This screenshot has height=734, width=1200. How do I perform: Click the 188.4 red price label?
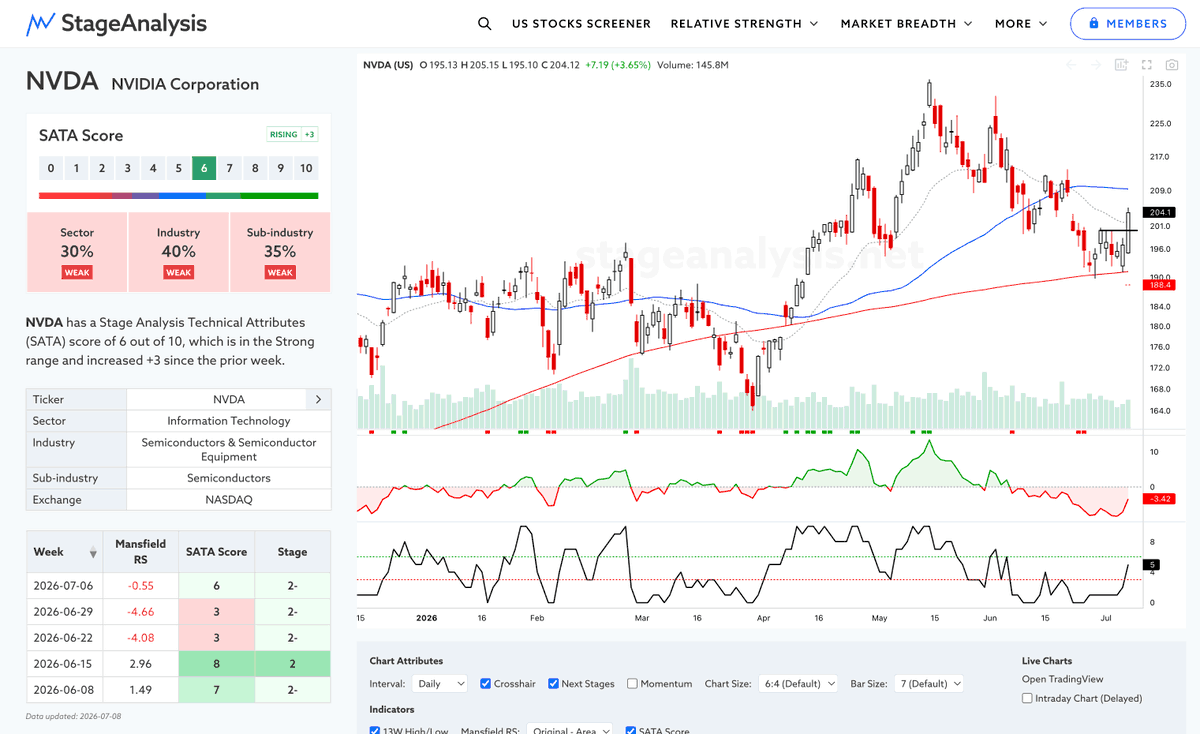(x=1160, y=285)
